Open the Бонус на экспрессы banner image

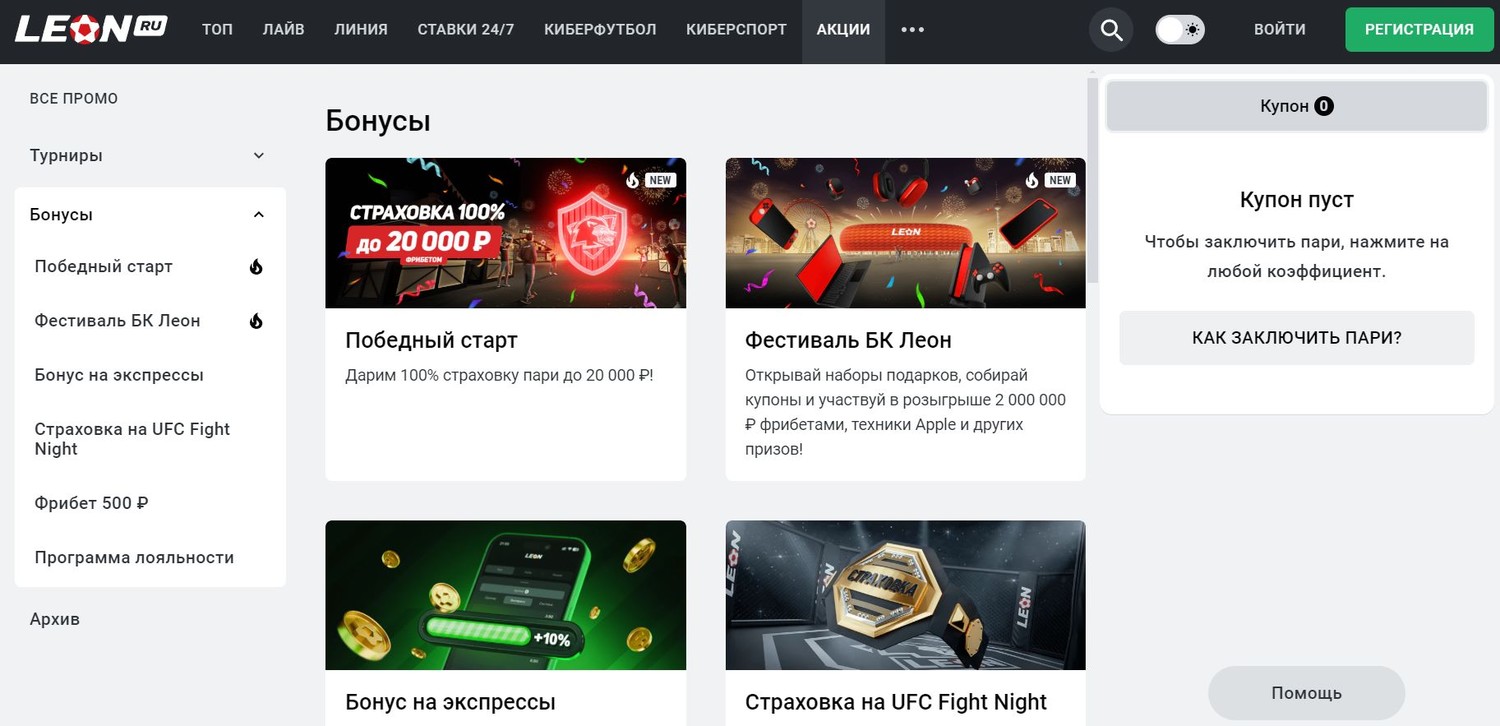(x=506, y=595)
